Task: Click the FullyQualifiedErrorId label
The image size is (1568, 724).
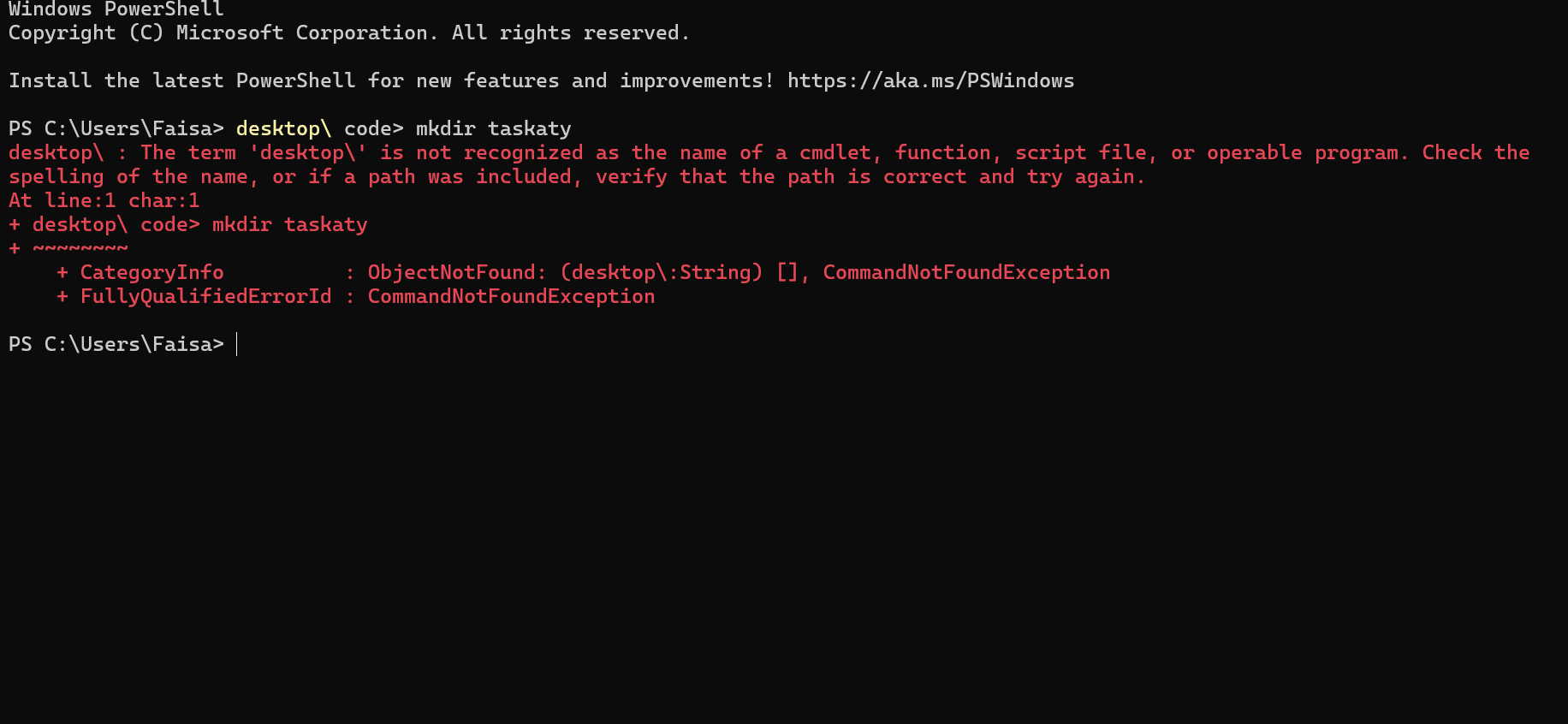Action: pos(205,296)
